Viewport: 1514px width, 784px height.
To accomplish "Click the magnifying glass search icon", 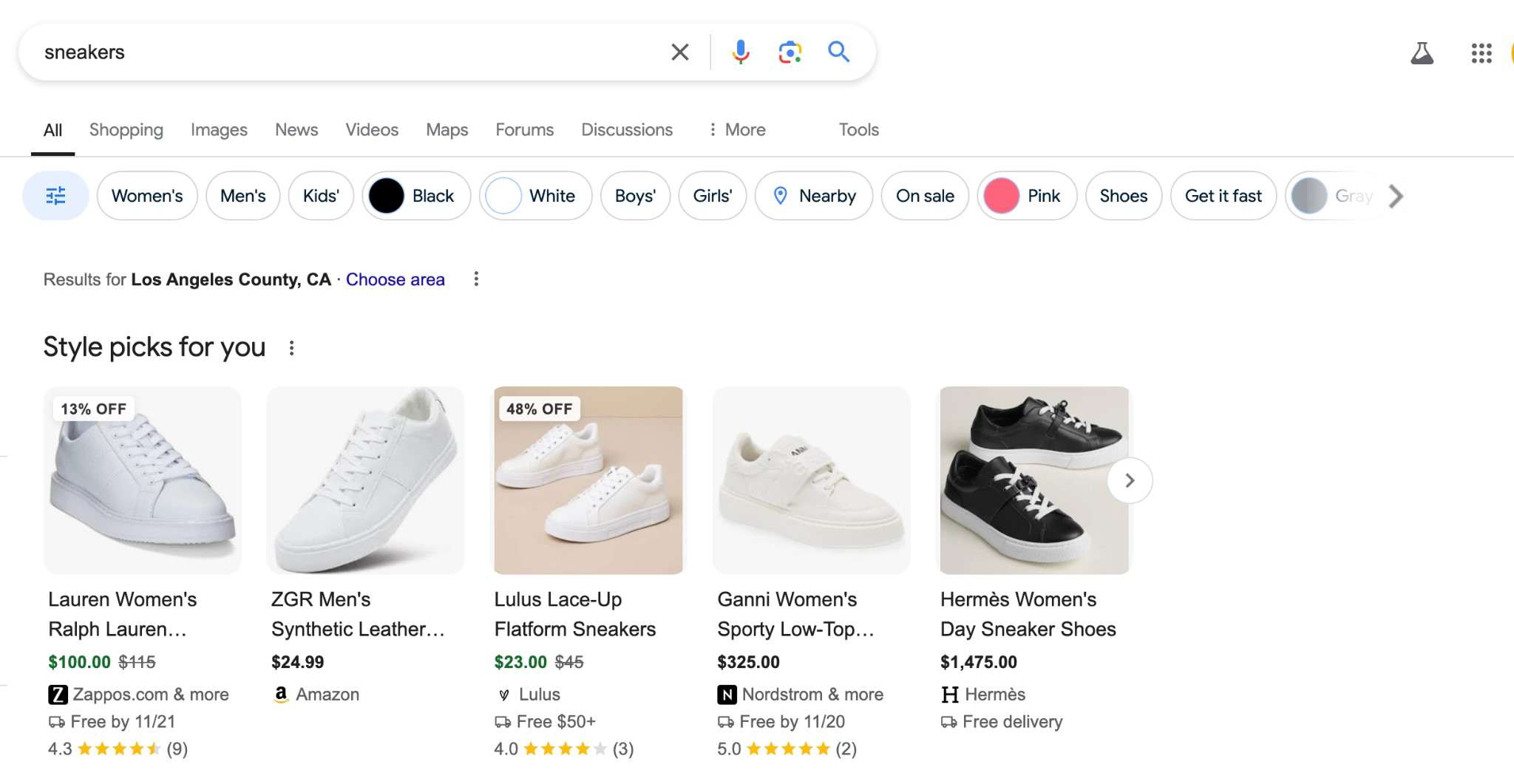I will [838, 52].
